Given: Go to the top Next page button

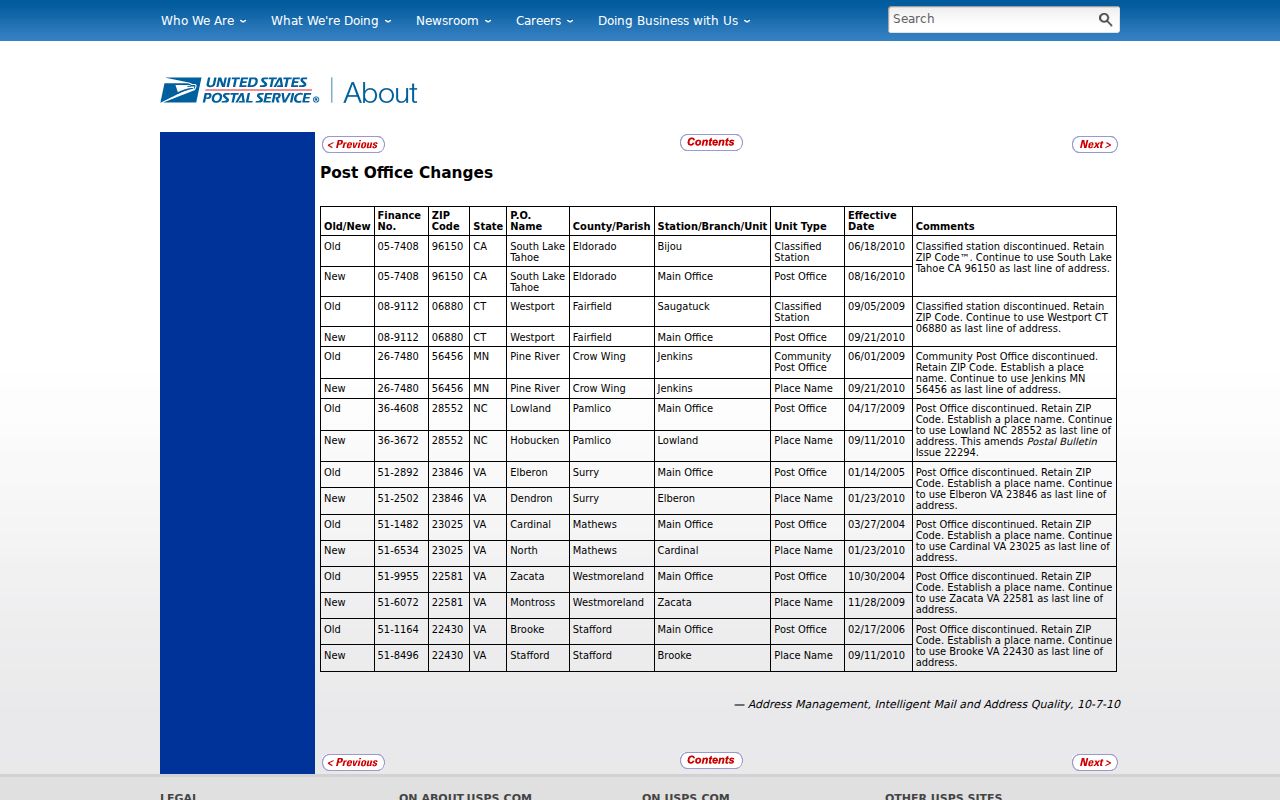Looking at the screenshot, I should (1095, 145).
